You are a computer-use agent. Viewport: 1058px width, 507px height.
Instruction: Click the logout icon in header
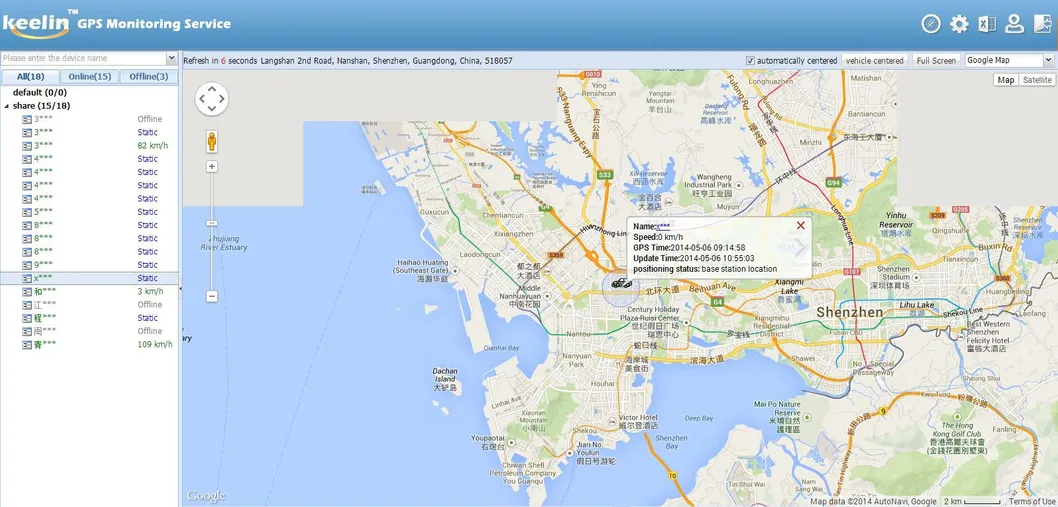[1042, 24]
